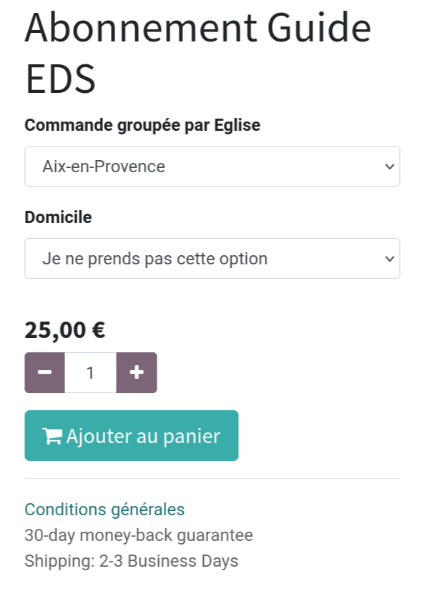This screenshot has width=427, height=616.
Task: Click the 'Commande groupée par Eglise' label
Action: [142, 126]
